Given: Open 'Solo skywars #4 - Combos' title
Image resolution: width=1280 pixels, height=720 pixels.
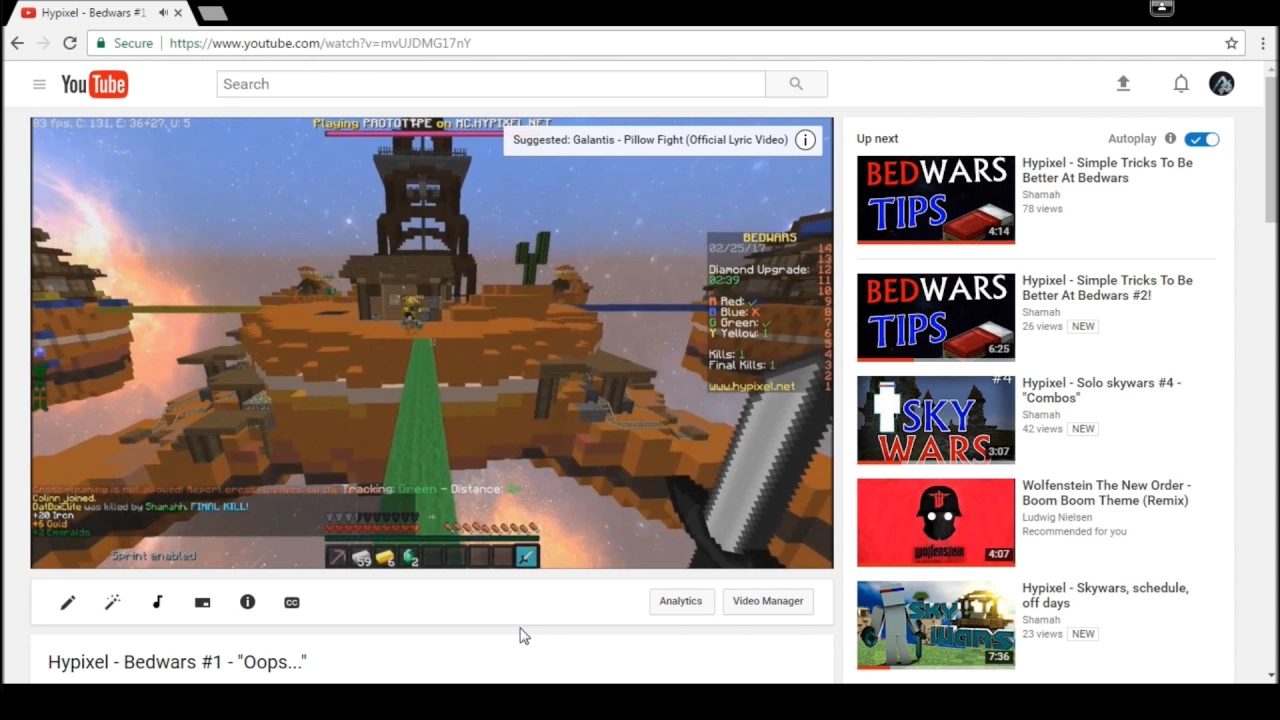Looking at the screenshot, I should point(1101,390).
